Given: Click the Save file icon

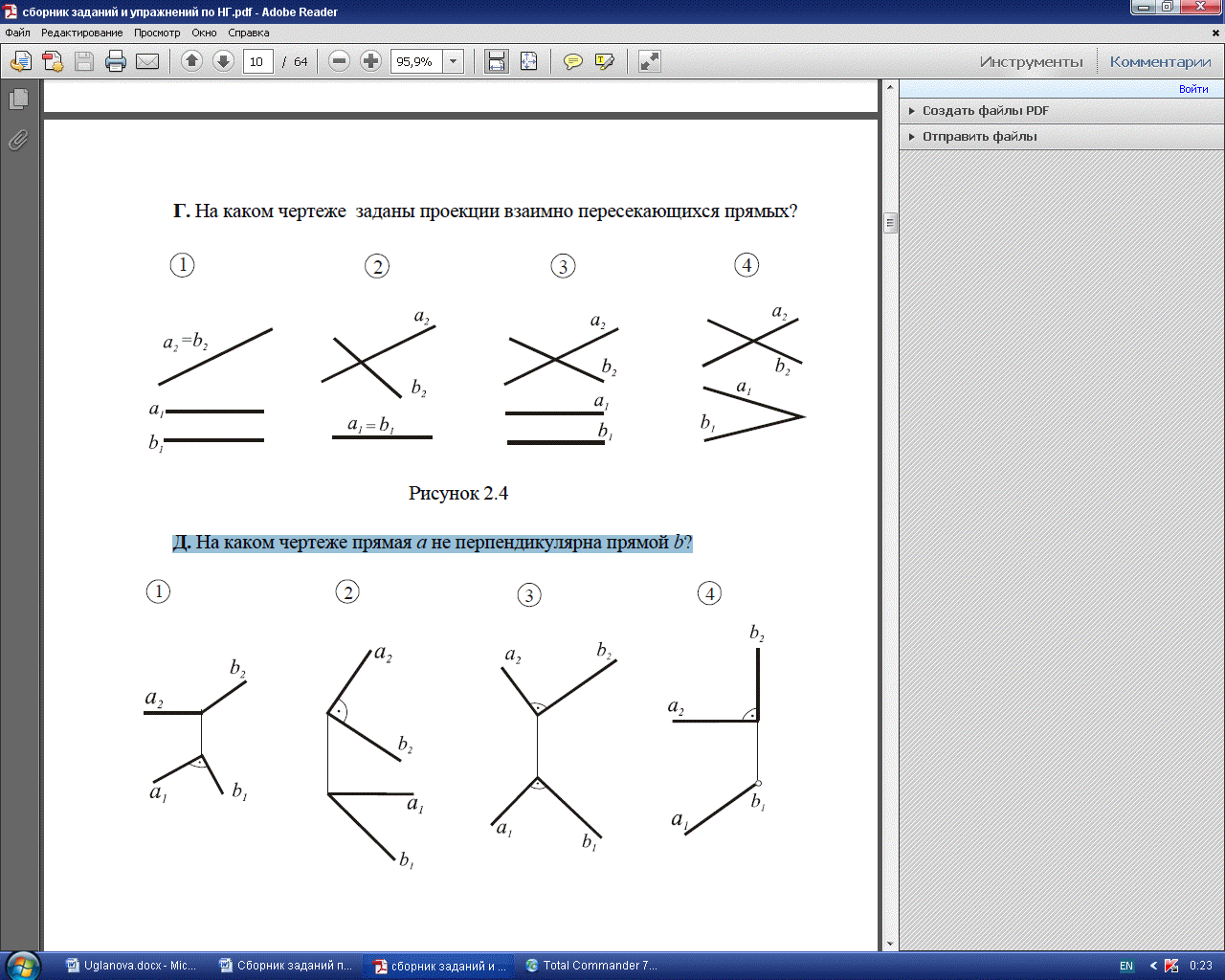Looking at the screenshot, I should pyautogui.click(x=84, y=62).
